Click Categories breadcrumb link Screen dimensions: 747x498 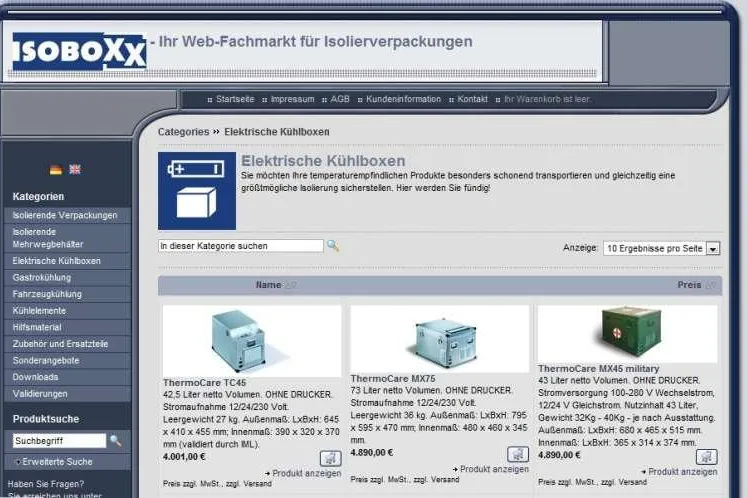point(183,132)
